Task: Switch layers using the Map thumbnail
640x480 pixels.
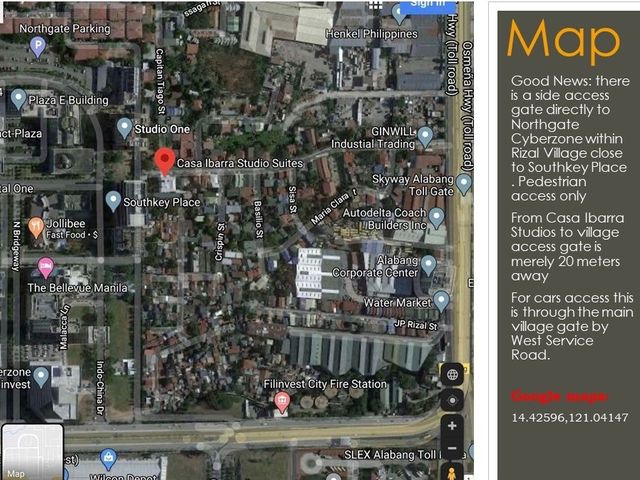Action: [x=33, y=452]
